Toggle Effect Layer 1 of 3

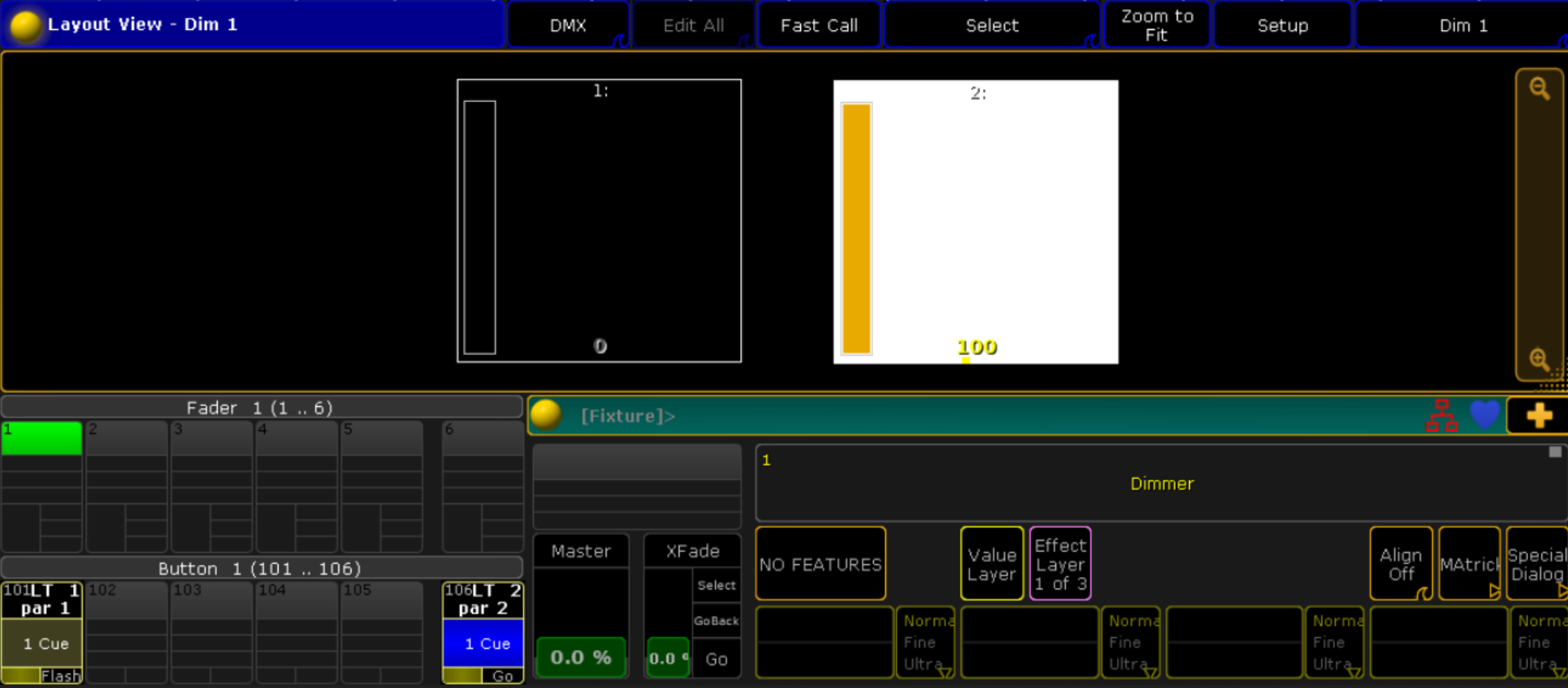pyautogui.click(x=1060, y=564)
